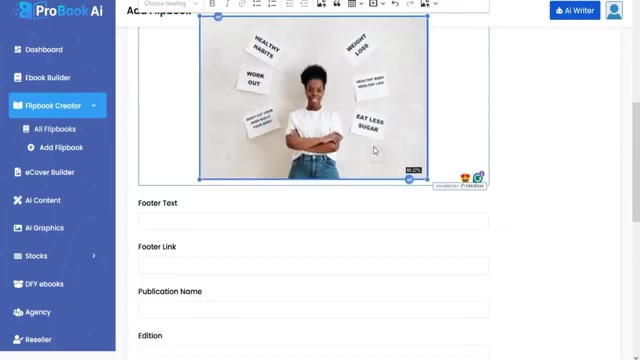Insert a bulleted list

coord(257,4)
